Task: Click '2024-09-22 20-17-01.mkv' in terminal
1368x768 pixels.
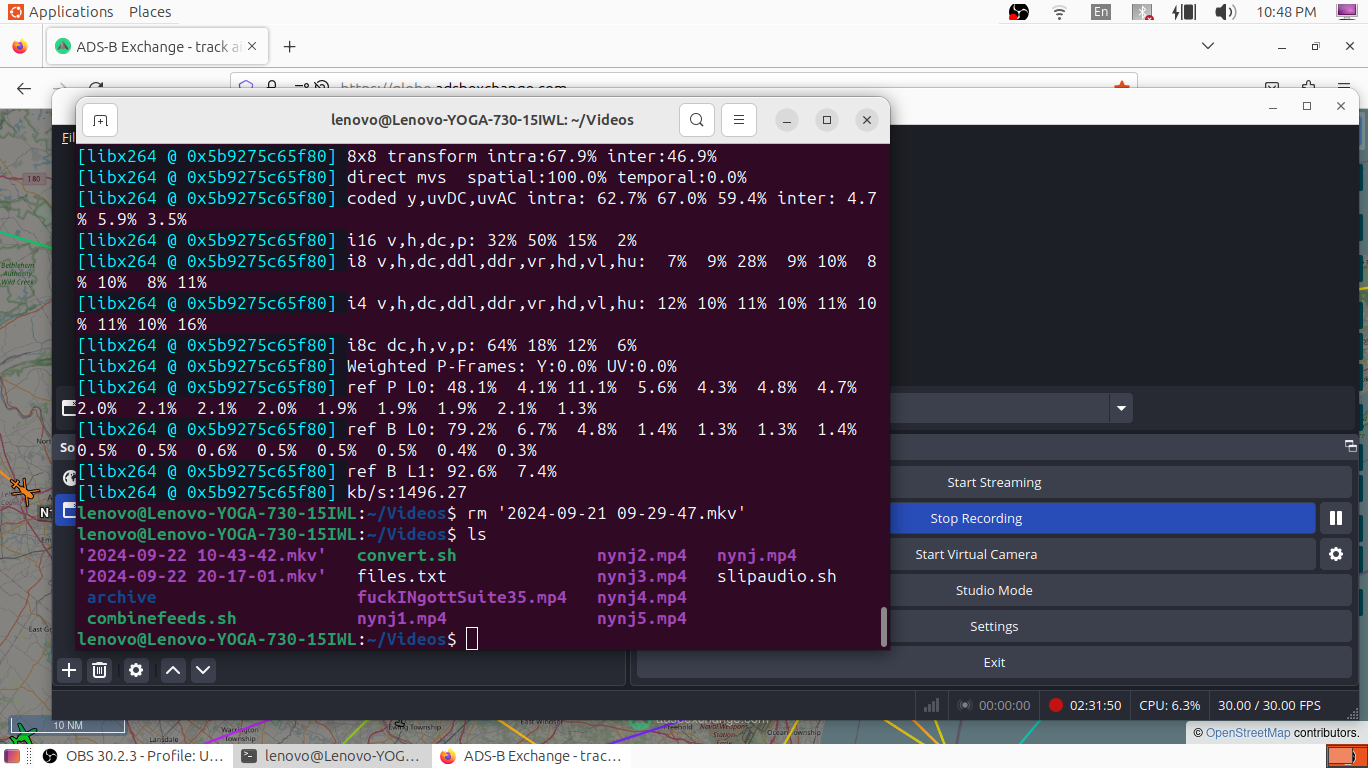Action: pos(201,576)
